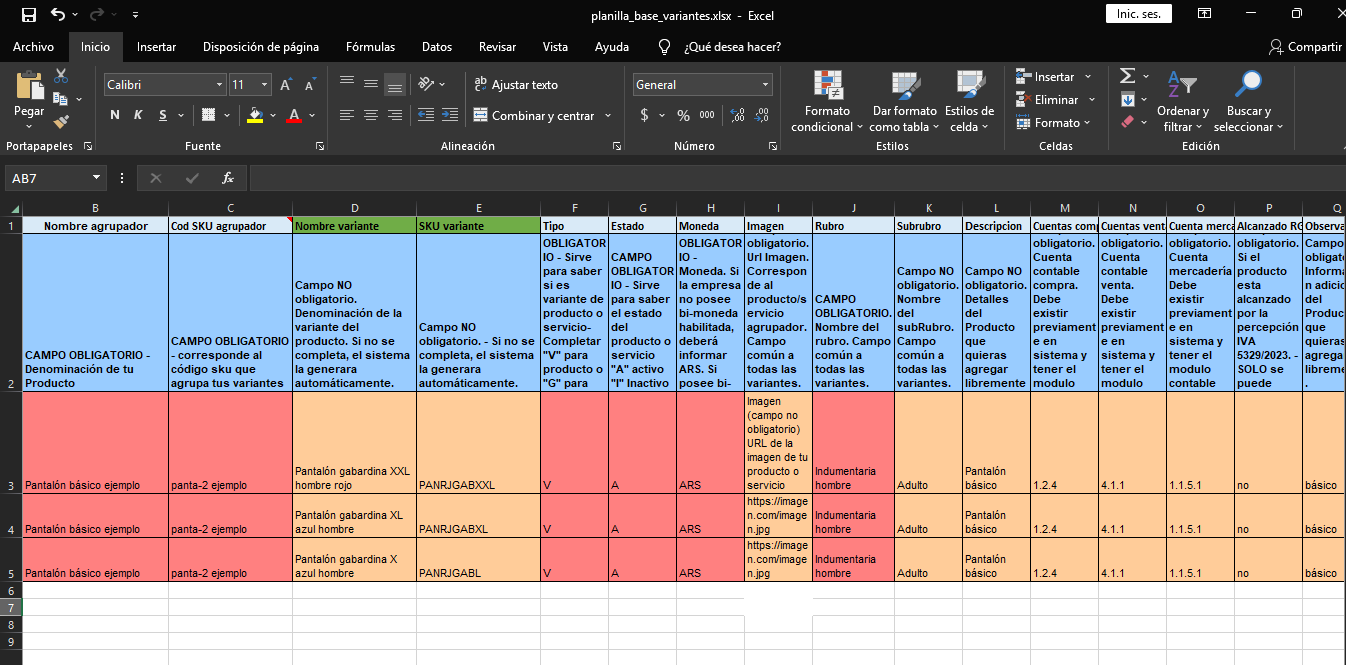Open Estilos de celda dropdown

[x=969, y=101]
